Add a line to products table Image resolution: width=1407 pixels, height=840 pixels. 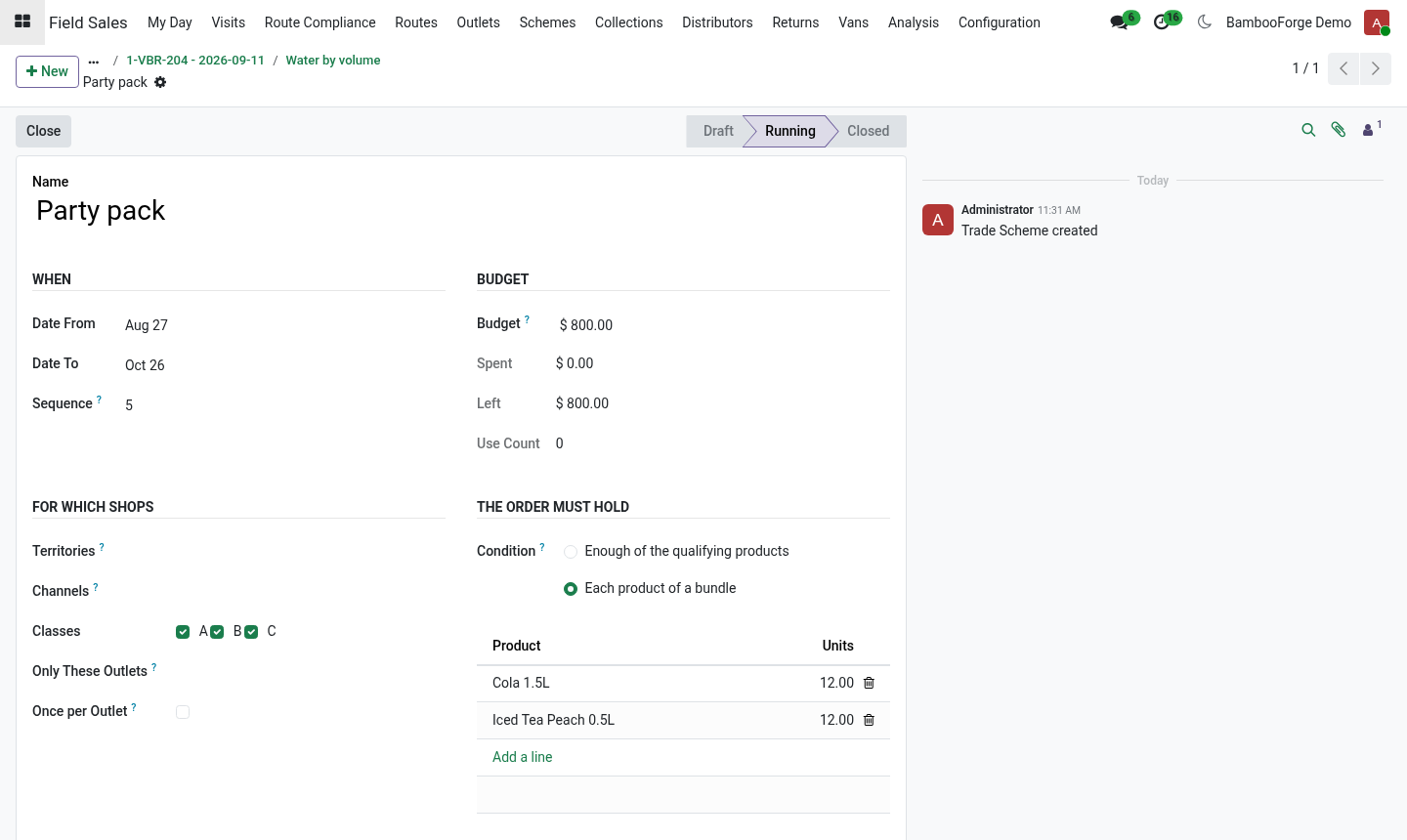(x=523, y=757)
